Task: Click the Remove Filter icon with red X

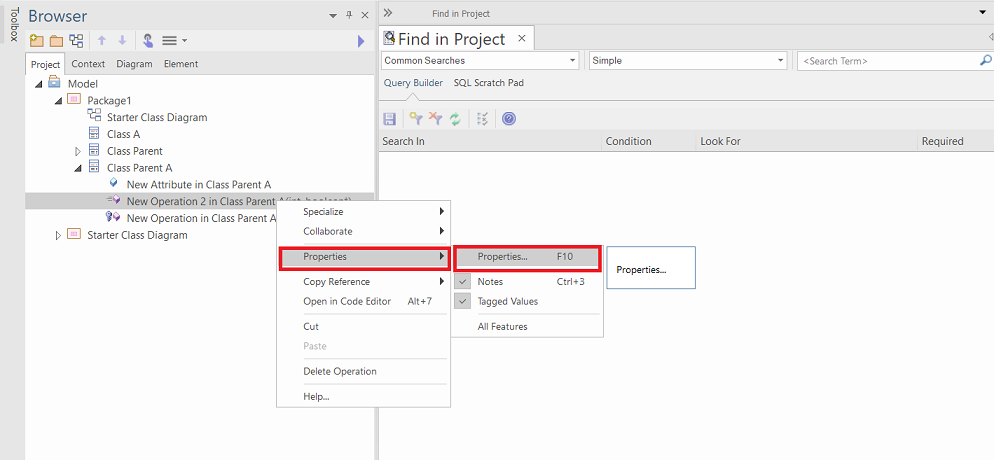Action: pyautogui.click(x=435, y=119)
